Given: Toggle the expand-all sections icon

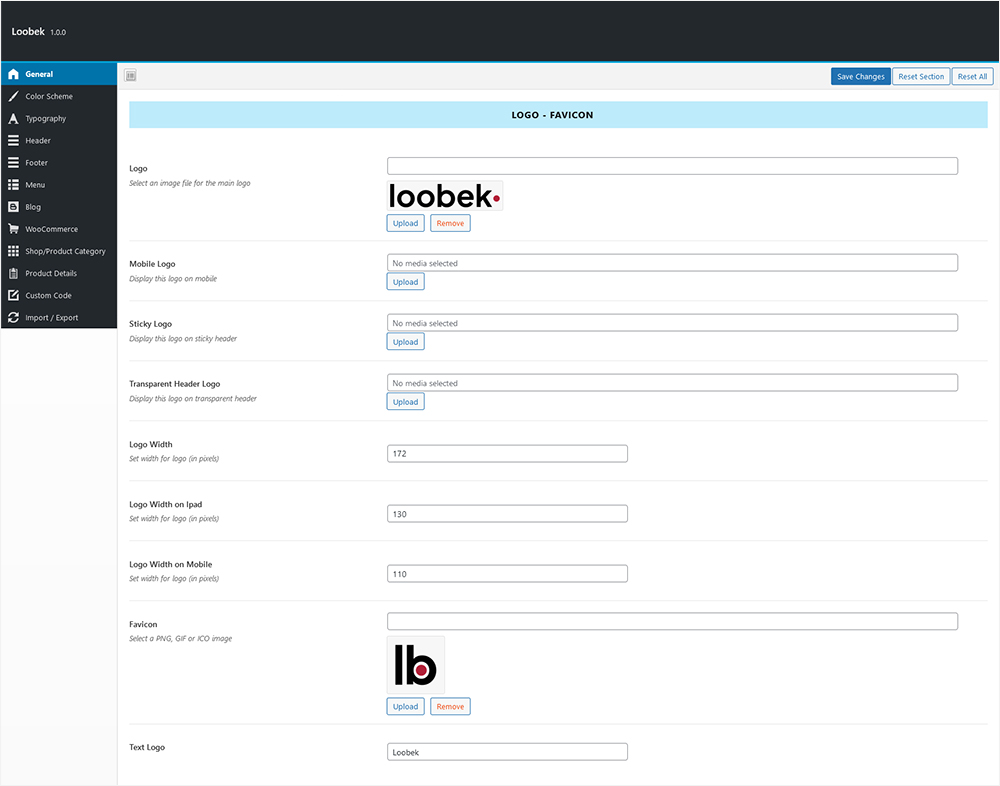Looking at the screenshot, I should click(131, 76).
